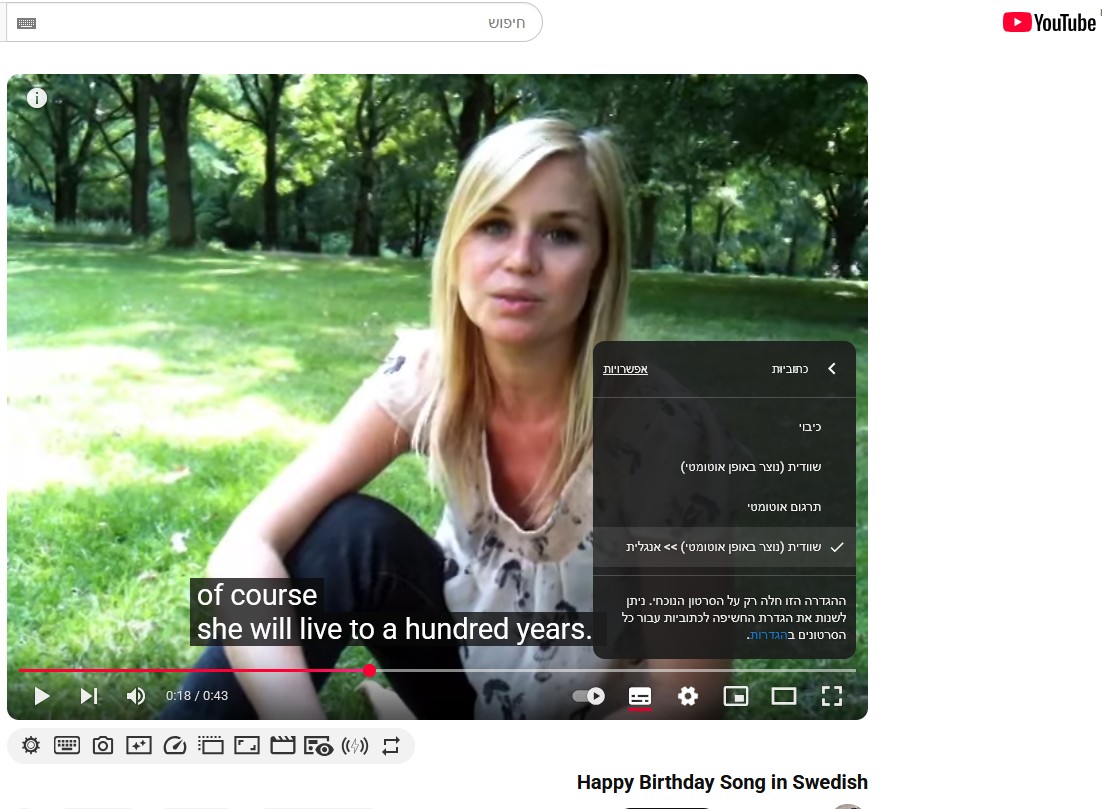Skip to the next video
Screen dimensions: 1102x809
(x=89, y=696)
